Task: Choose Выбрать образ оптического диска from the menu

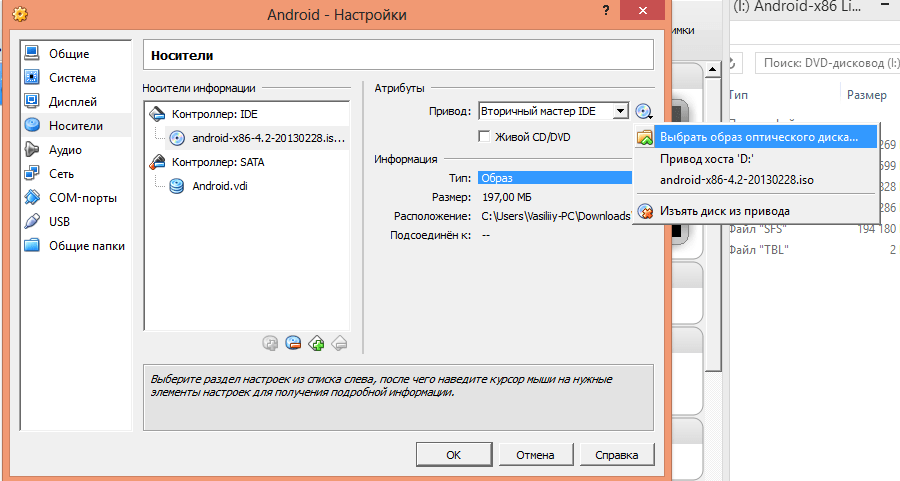Action: [758, 136]
